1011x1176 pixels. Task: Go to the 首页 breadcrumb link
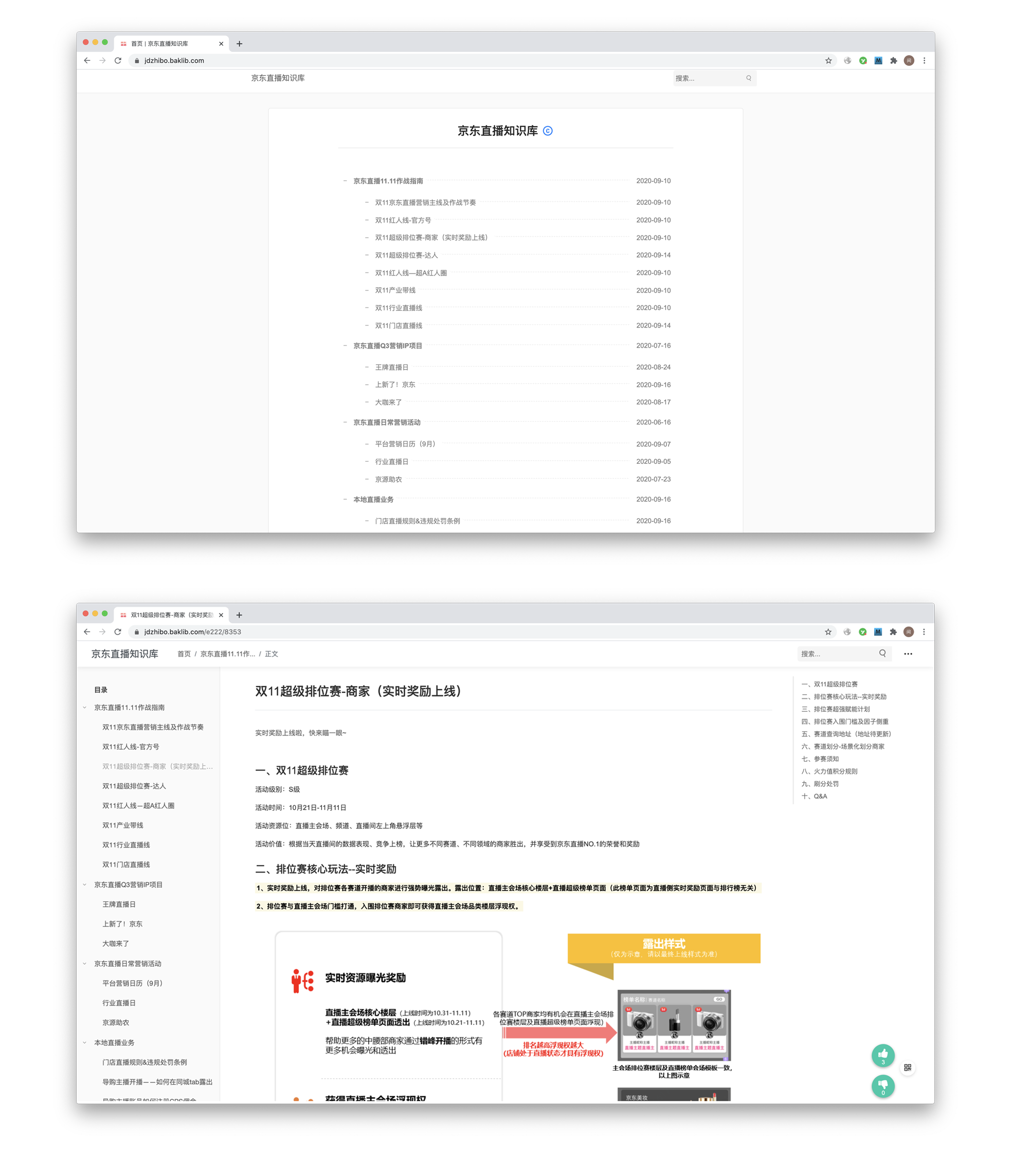(184, 654)
